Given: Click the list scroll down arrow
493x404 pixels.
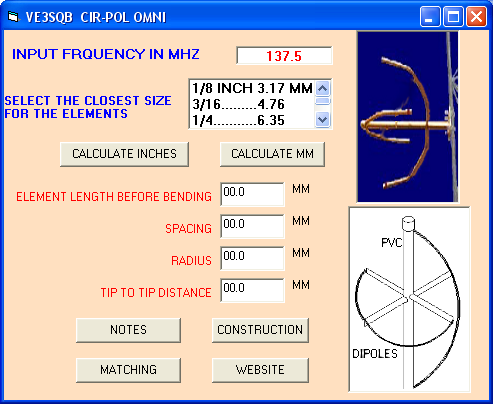Looking at the screenshot, I should coord(322,119).
